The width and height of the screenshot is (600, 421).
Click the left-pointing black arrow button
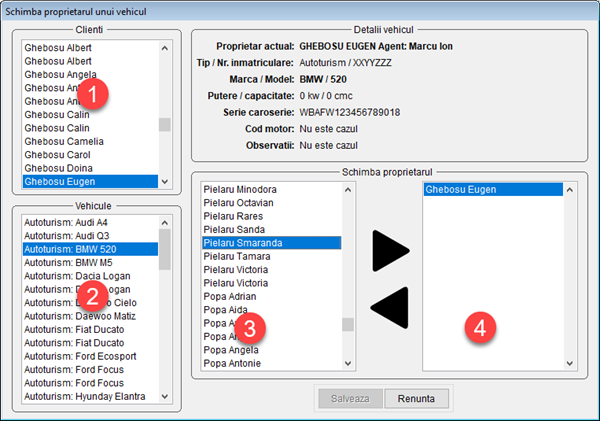click(x=390, y=307)
